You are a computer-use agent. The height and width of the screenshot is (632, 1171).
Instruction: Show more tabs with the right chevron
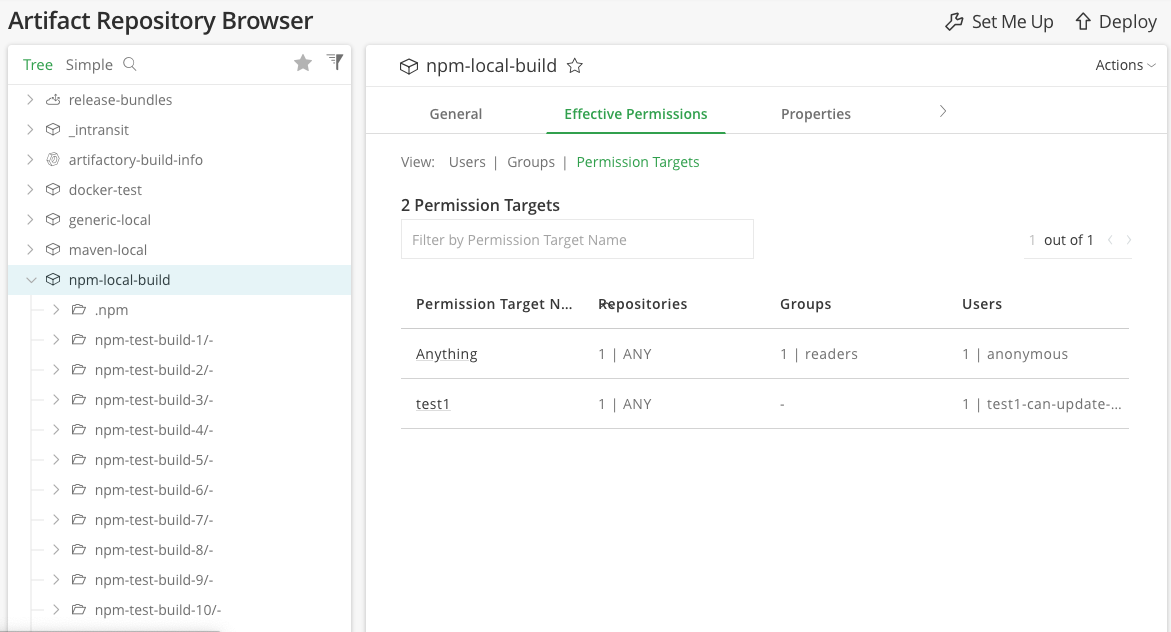point(942,111)
